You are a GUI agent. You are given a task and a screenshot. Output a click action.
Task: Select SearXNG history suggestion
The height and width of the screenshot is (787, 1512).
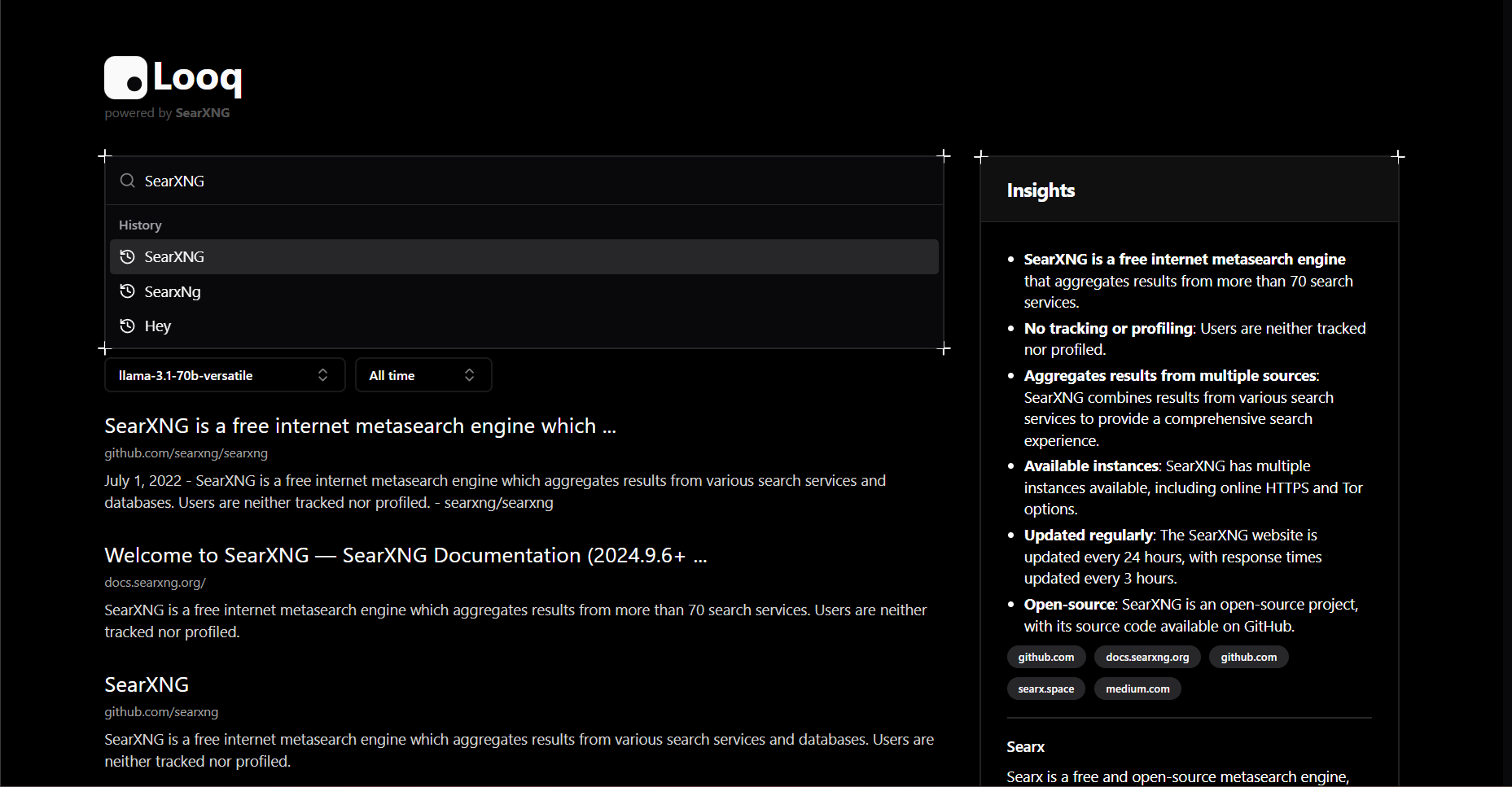coord(524,256)
